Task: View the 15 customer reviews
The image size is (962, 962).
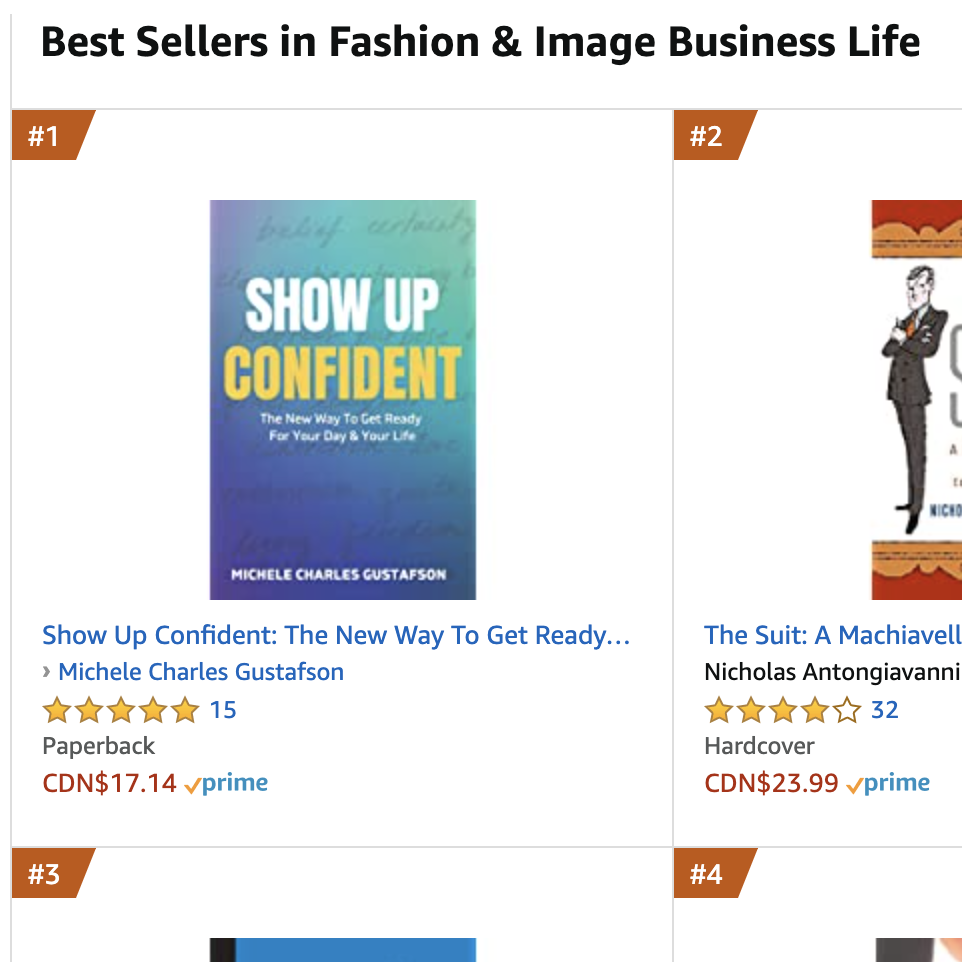Action: point(223,710)
